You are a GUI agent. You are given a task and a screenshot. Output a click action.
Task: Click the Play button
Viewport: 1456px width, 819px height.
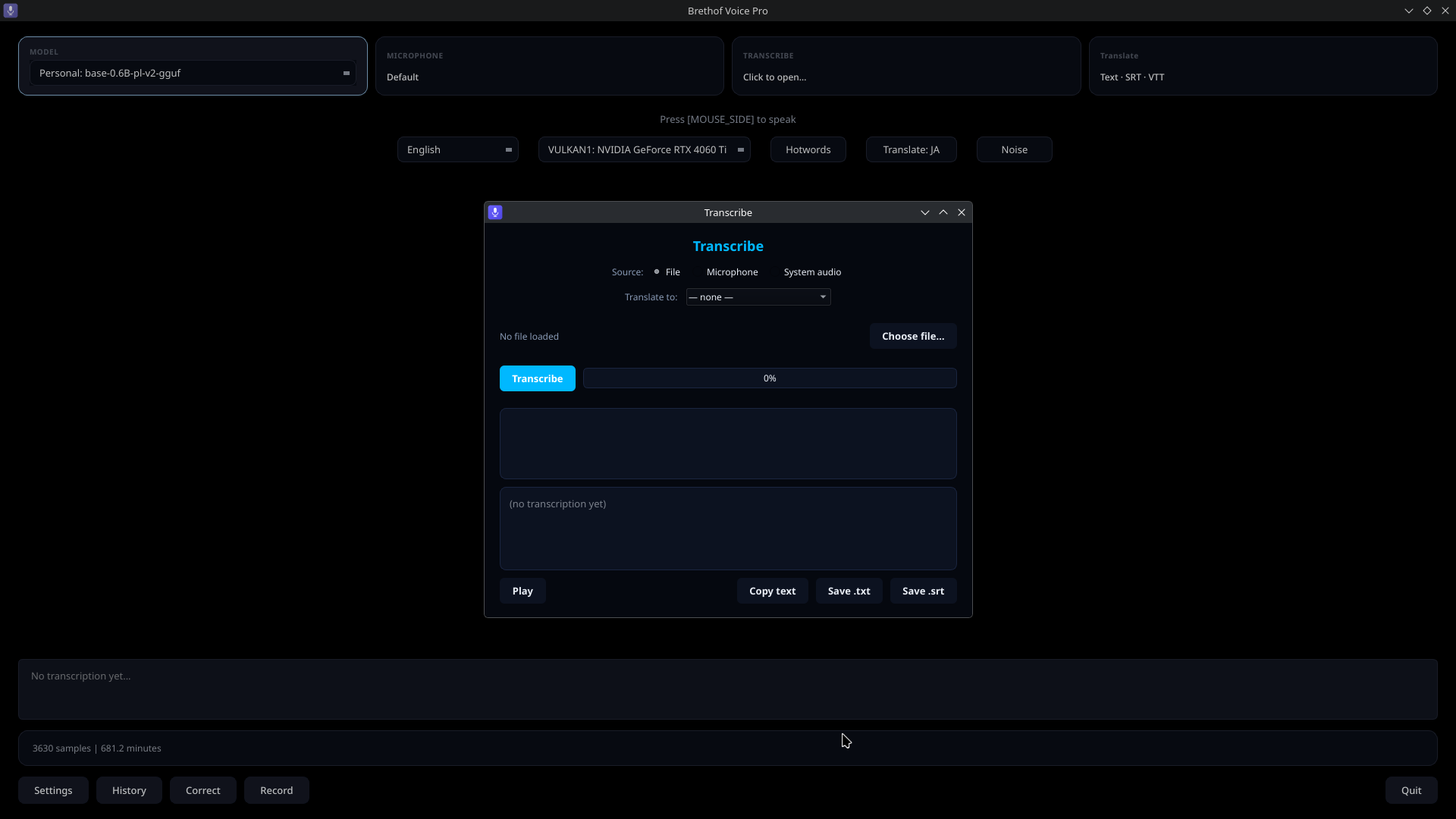pyautogui.click(x=522, y=591)
